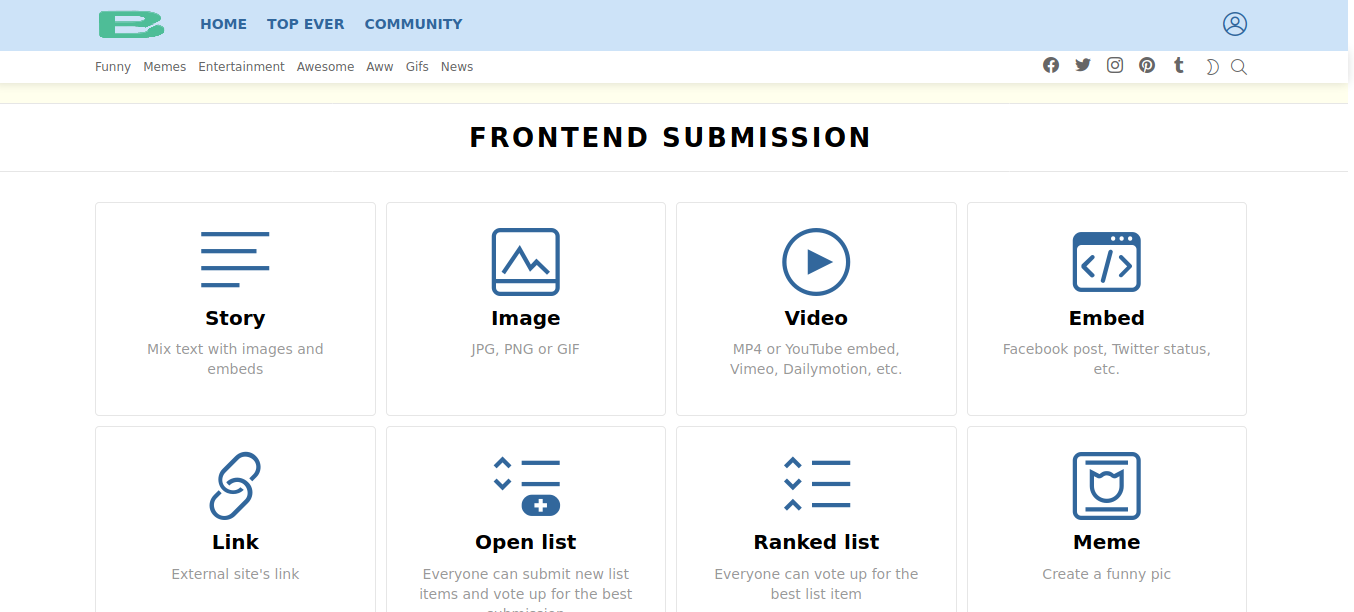
Task: Browse the Funny category
Action: tap(113, 67)
